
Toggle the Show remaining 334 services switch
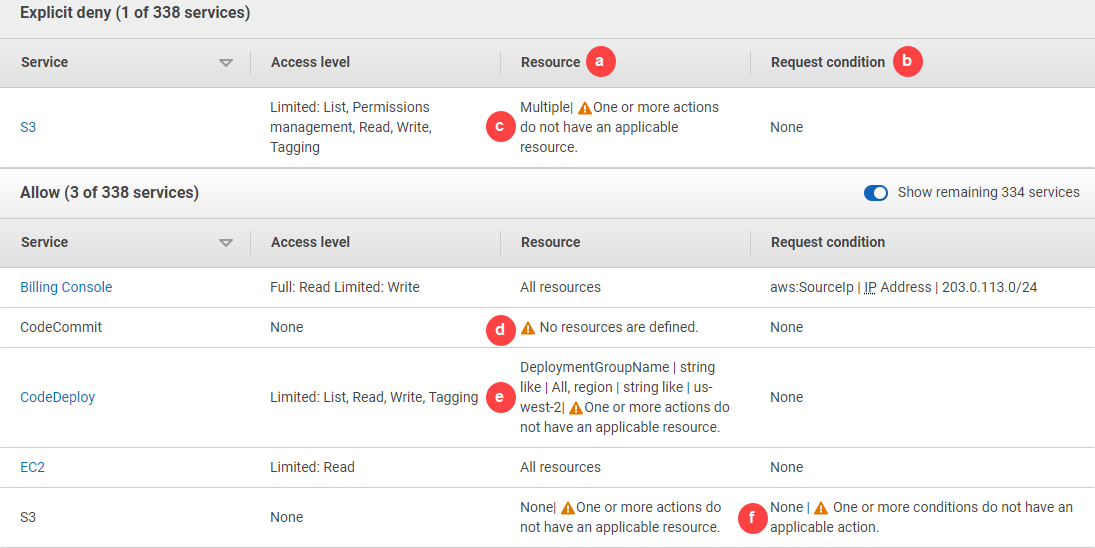[876, 193]
